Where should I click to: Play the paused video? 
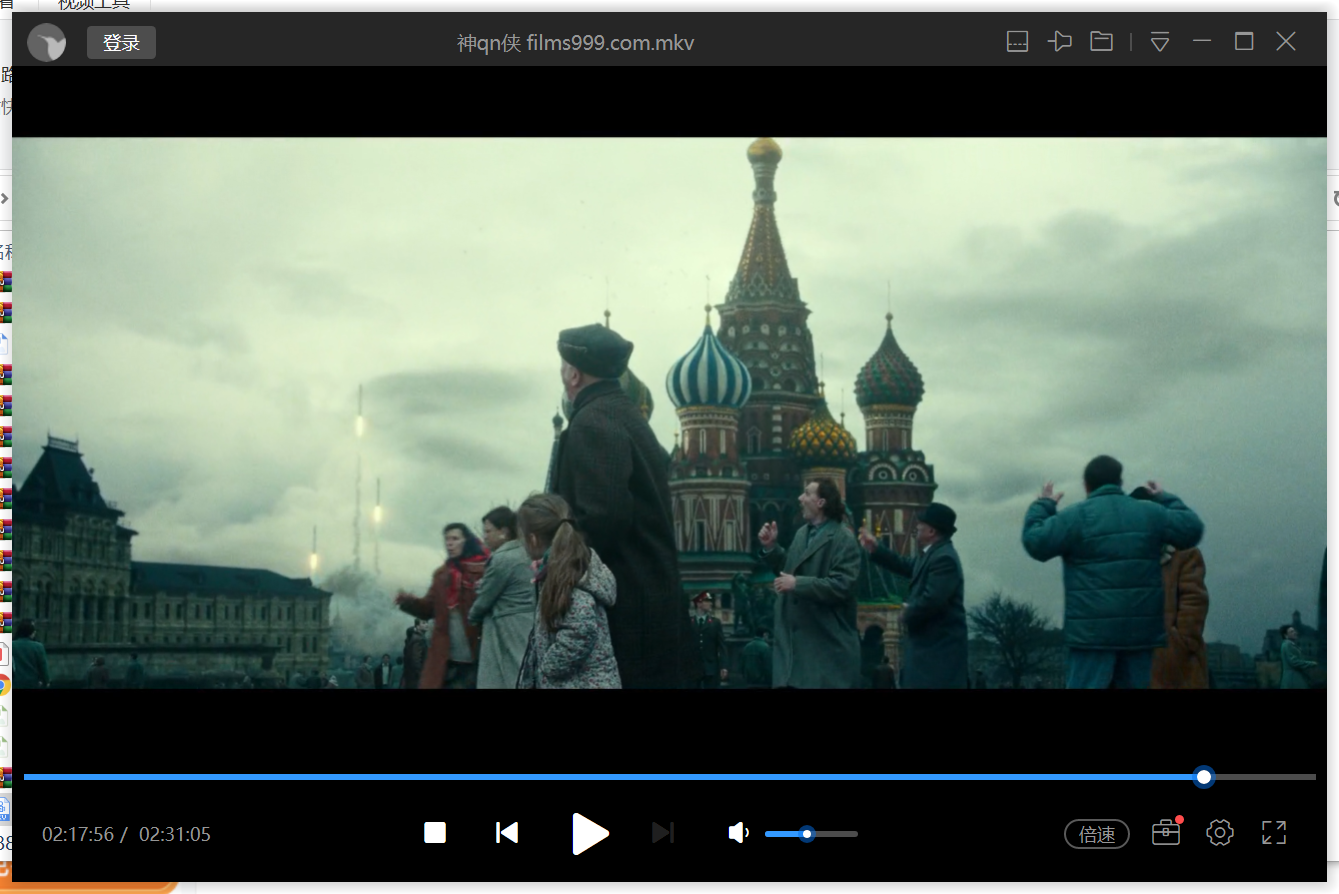point(590,833)
